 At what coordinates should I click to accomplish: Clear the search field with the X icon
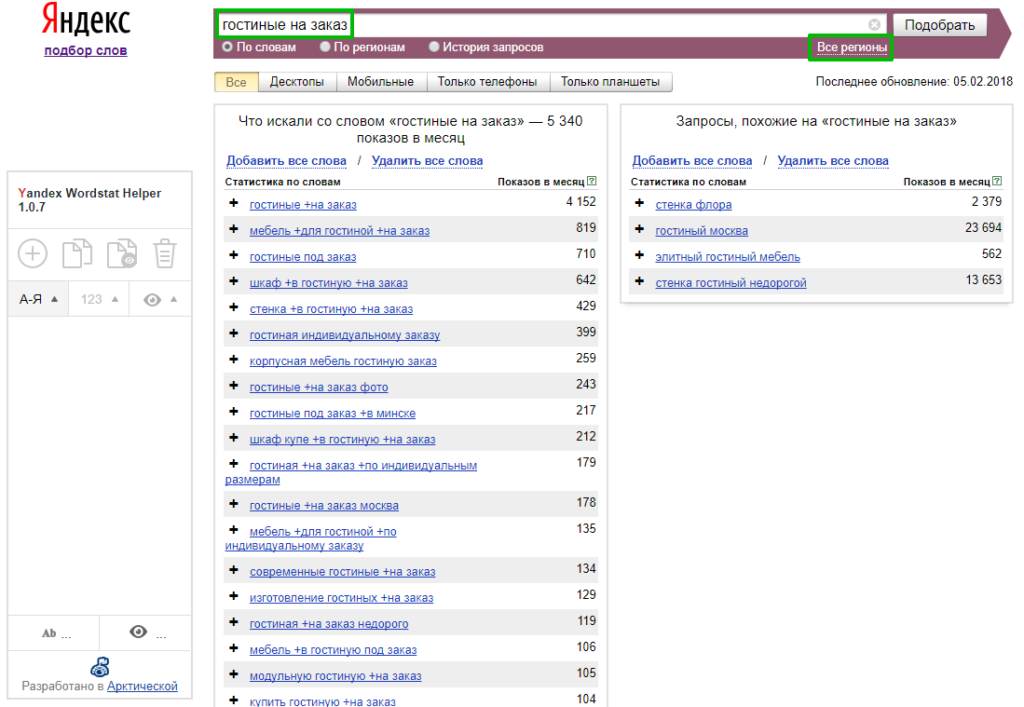click(874, 25)
